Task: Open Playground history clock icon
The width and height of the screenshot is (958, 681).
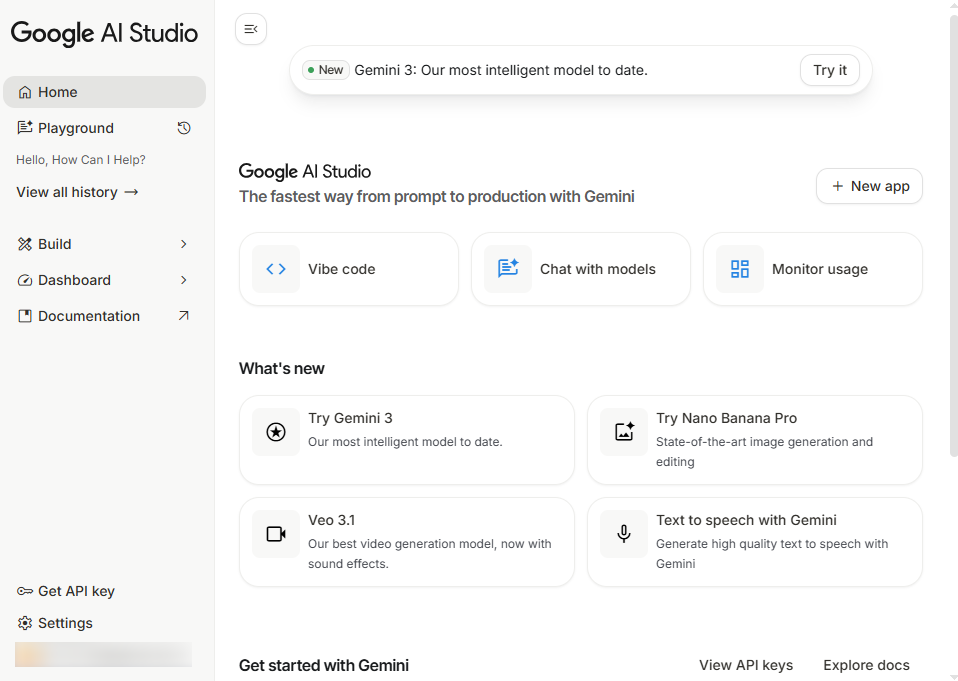Action: tap(184, 128)
